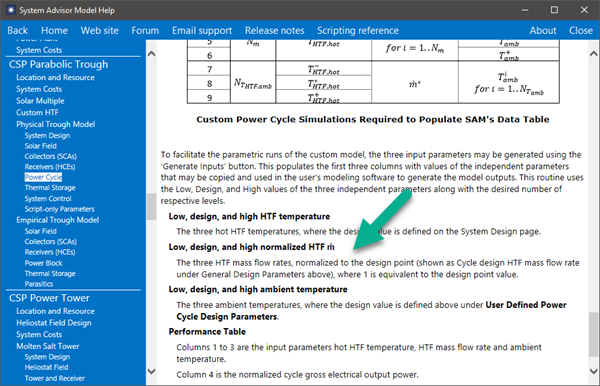600x386 pixels.
Task: Select Power Cycle in the topic tree
Action: (43, 177)
